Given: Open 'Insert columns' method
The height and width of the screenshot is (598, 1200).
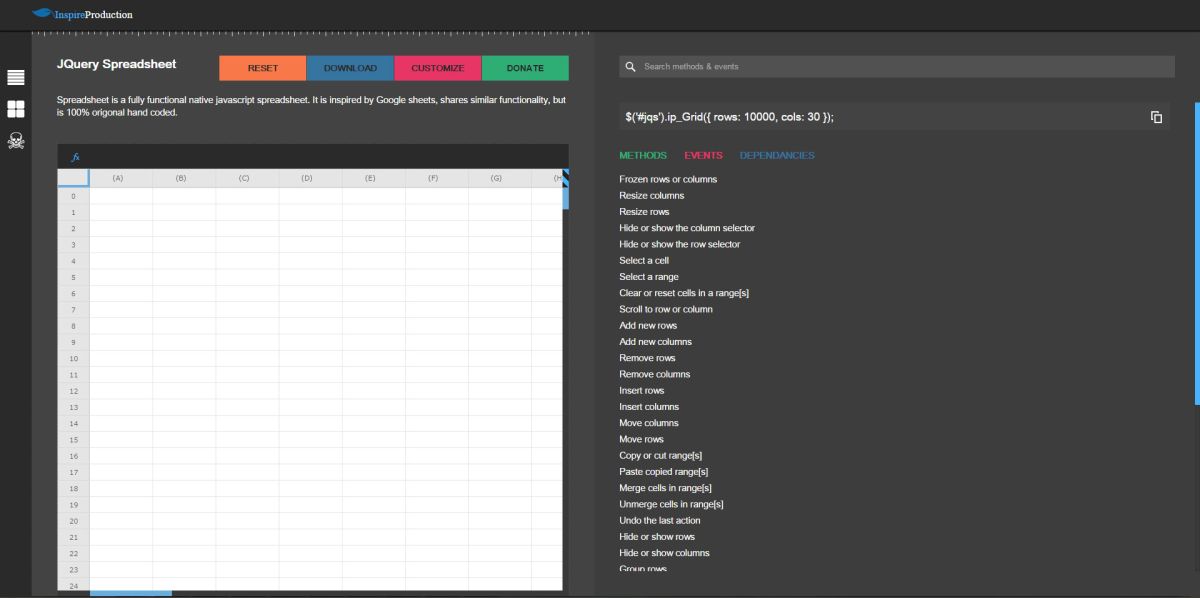Looking at the screenshot, I should tap(649, 407).
